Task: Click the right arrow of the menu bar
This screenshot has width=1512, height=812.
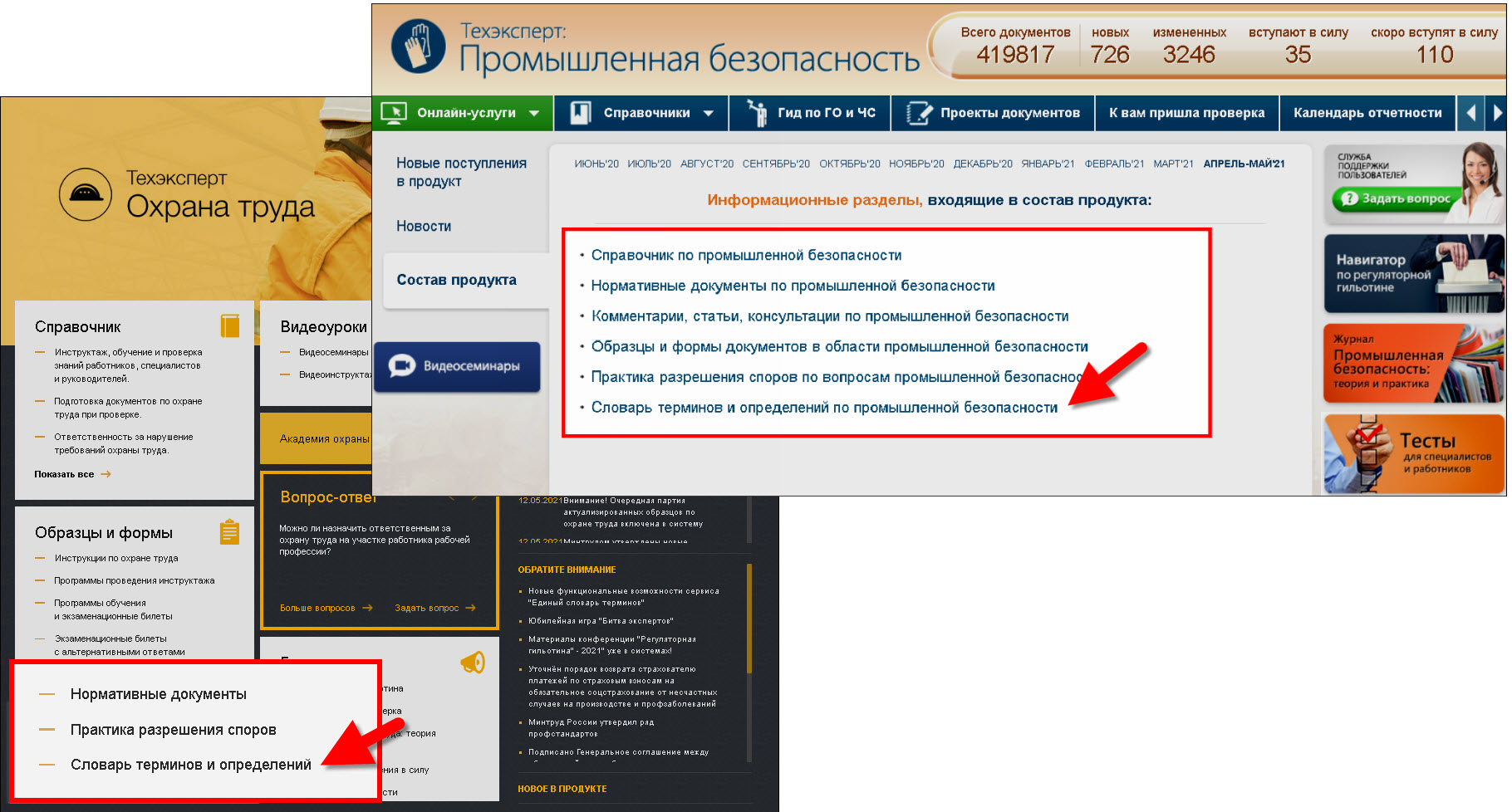Action: click(1496, 113)
